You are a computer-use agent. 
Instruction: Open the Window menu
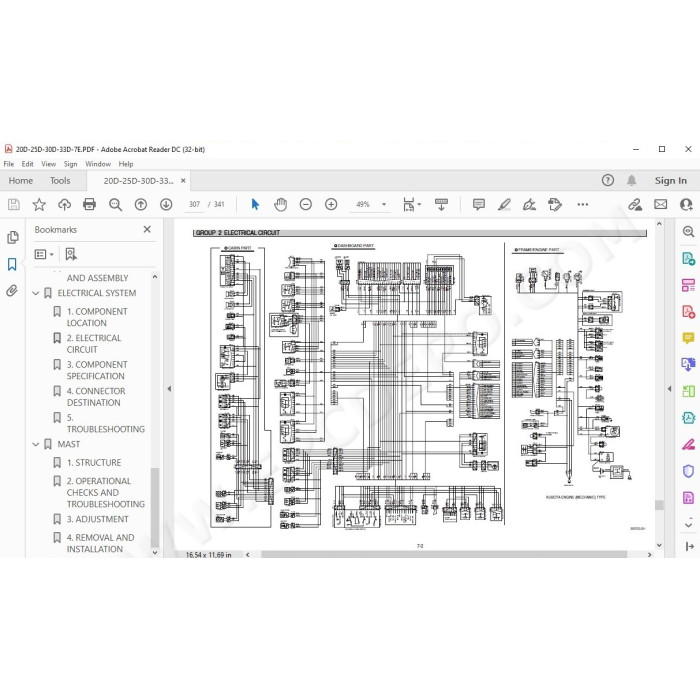click(98, 164)
